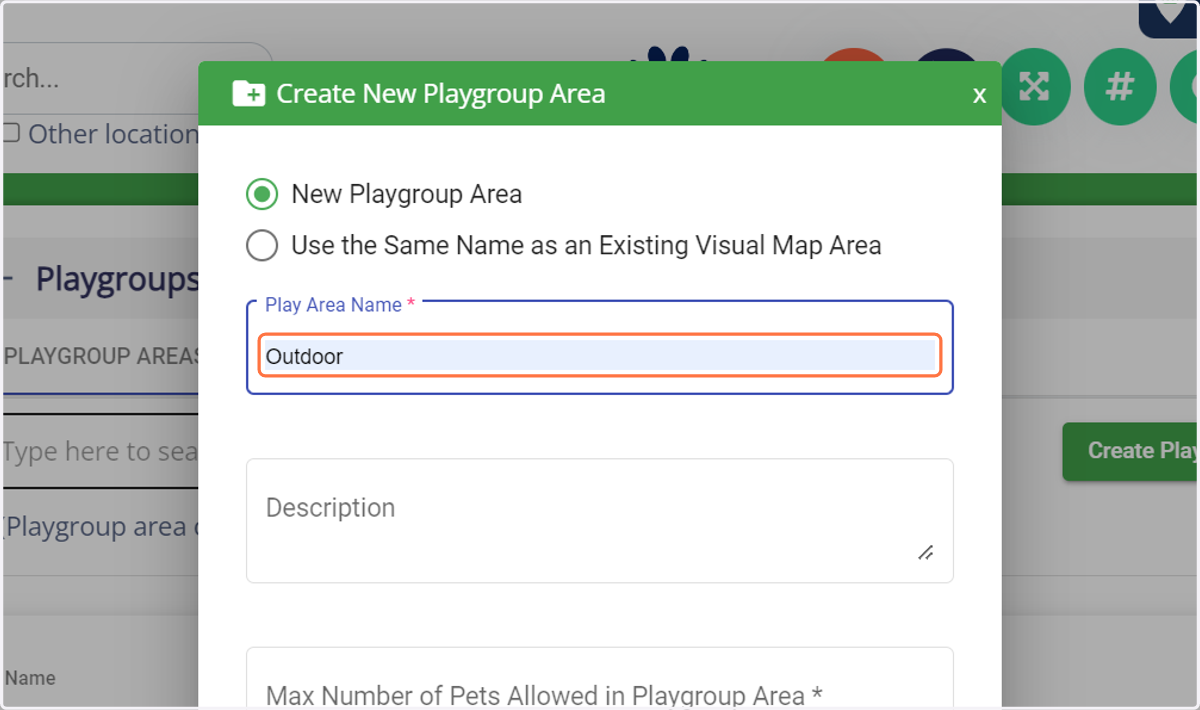Click the Playgroups page heading
This screenshot has width=1200, height=710.
click(x=117, y=280)
